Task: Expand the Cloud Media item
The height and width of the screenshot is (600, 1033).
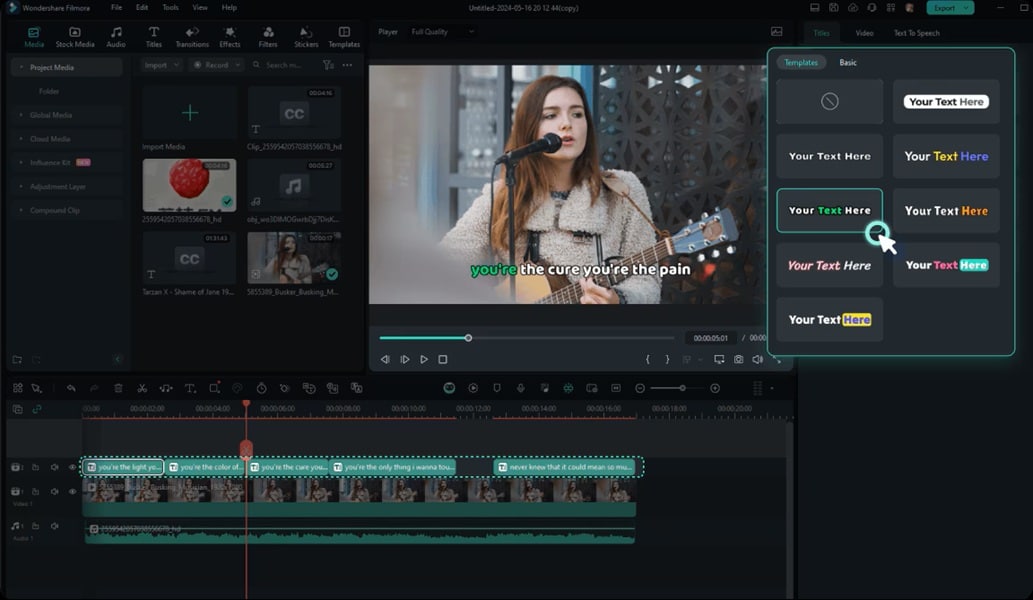Action: (x=22, y=139)
